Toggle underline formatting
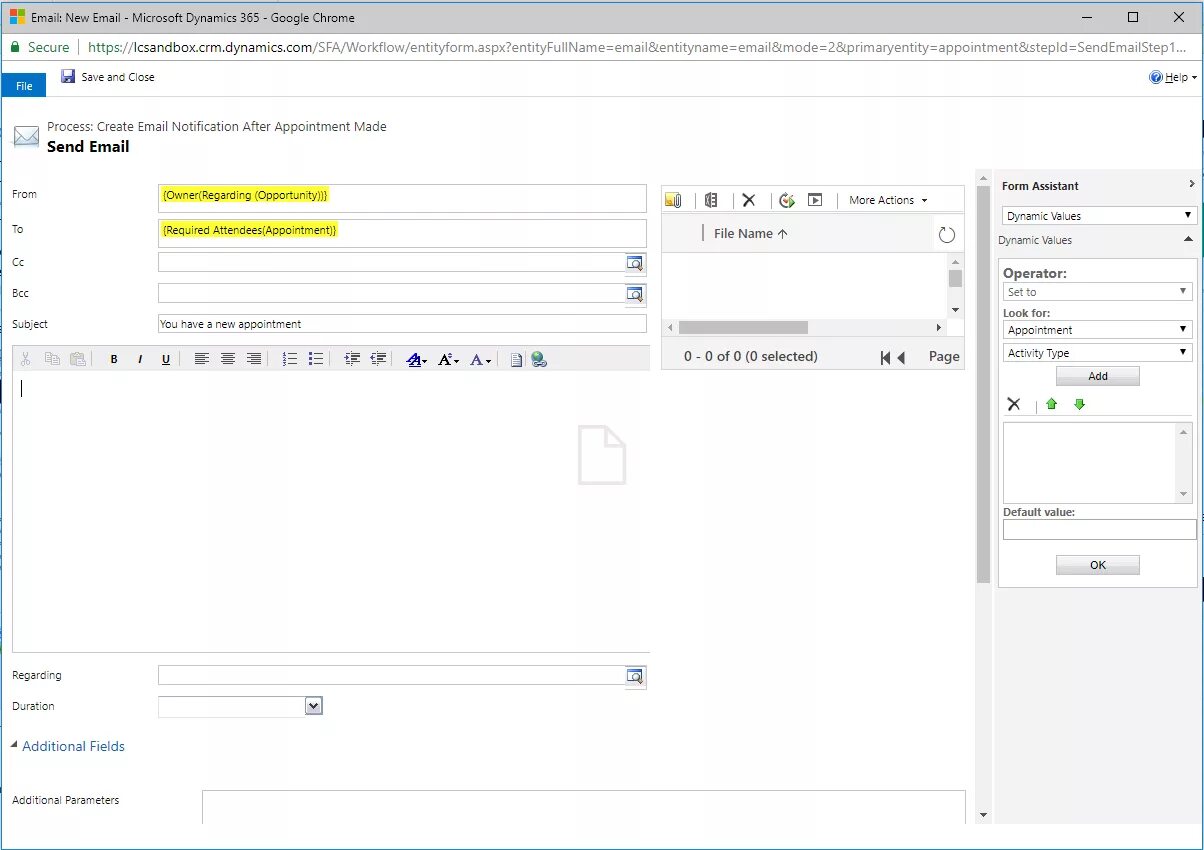The image size is (1204, 850). click(x=166, y=359)
